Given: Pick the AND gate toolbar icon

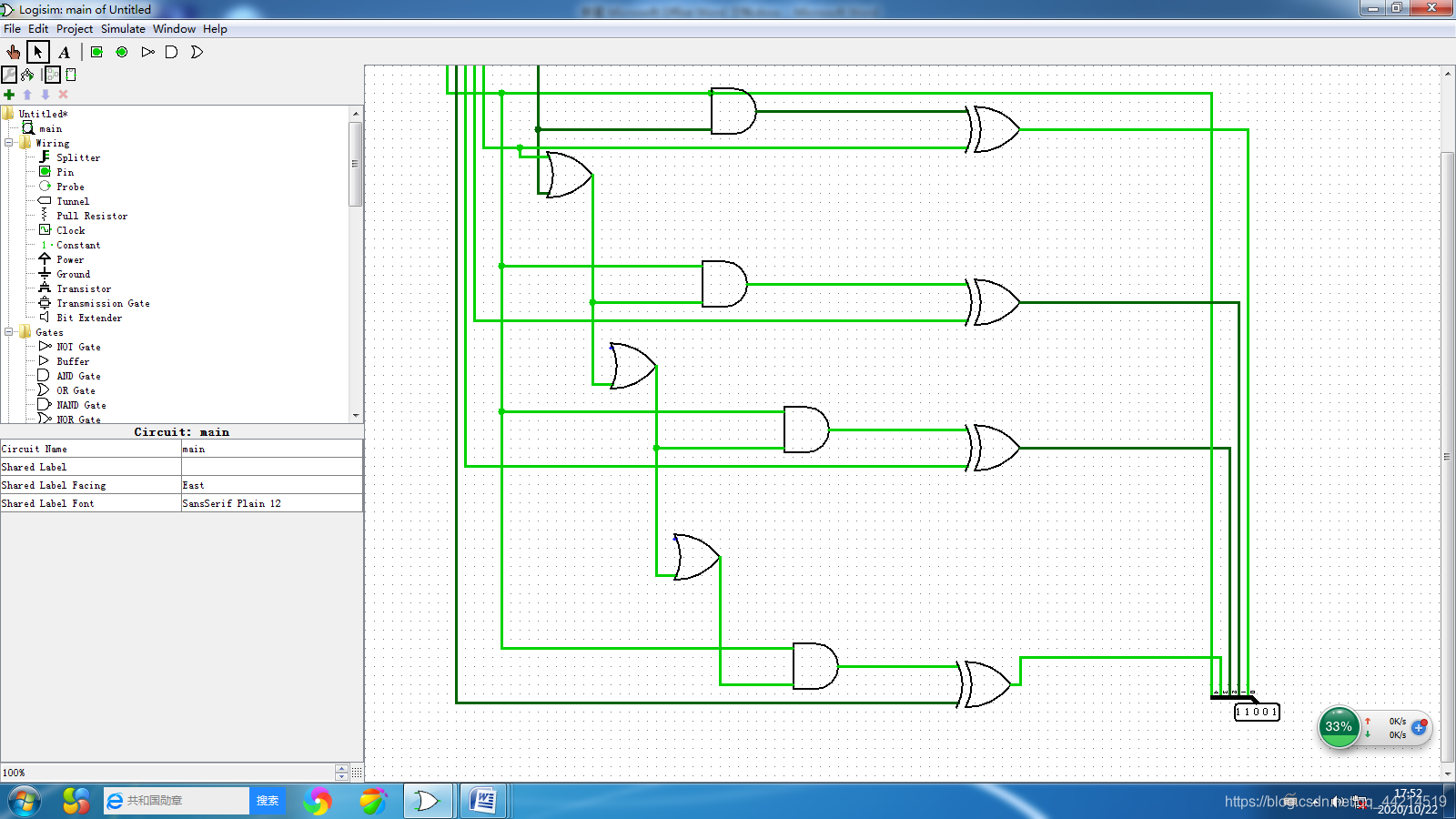Looking at the screenshot, I should click(x=171, y=52).
